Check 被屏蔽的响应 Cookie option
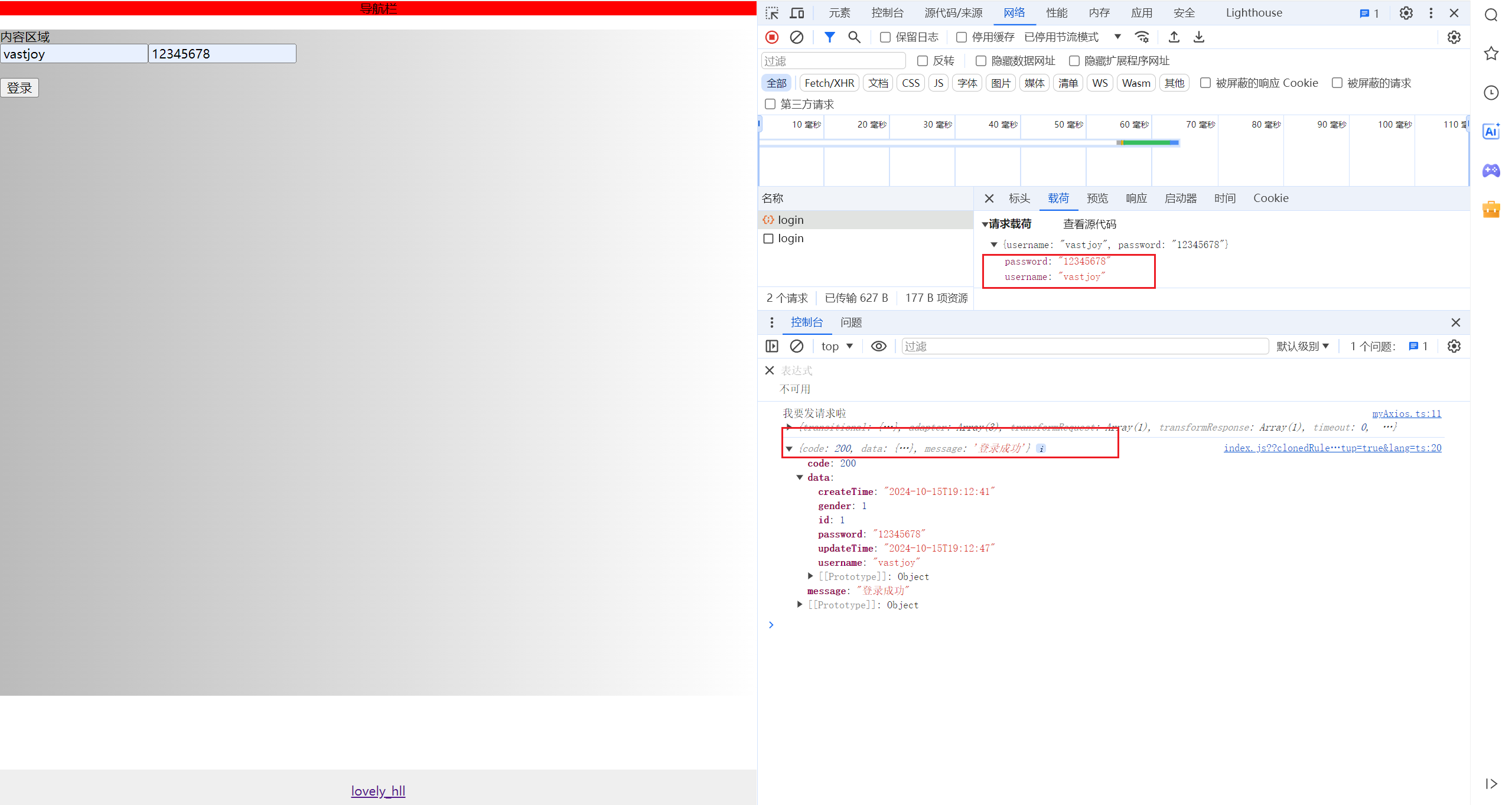 pyautogui.click(x=1205, y=83)
